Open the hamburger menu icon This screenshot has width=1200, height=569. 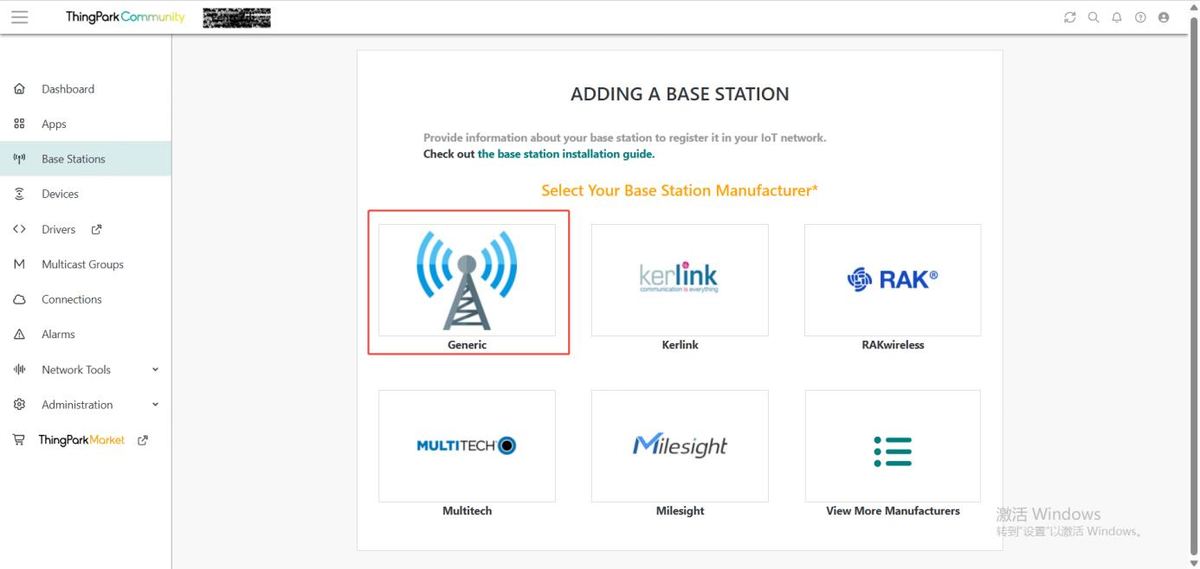pos(19,17)
